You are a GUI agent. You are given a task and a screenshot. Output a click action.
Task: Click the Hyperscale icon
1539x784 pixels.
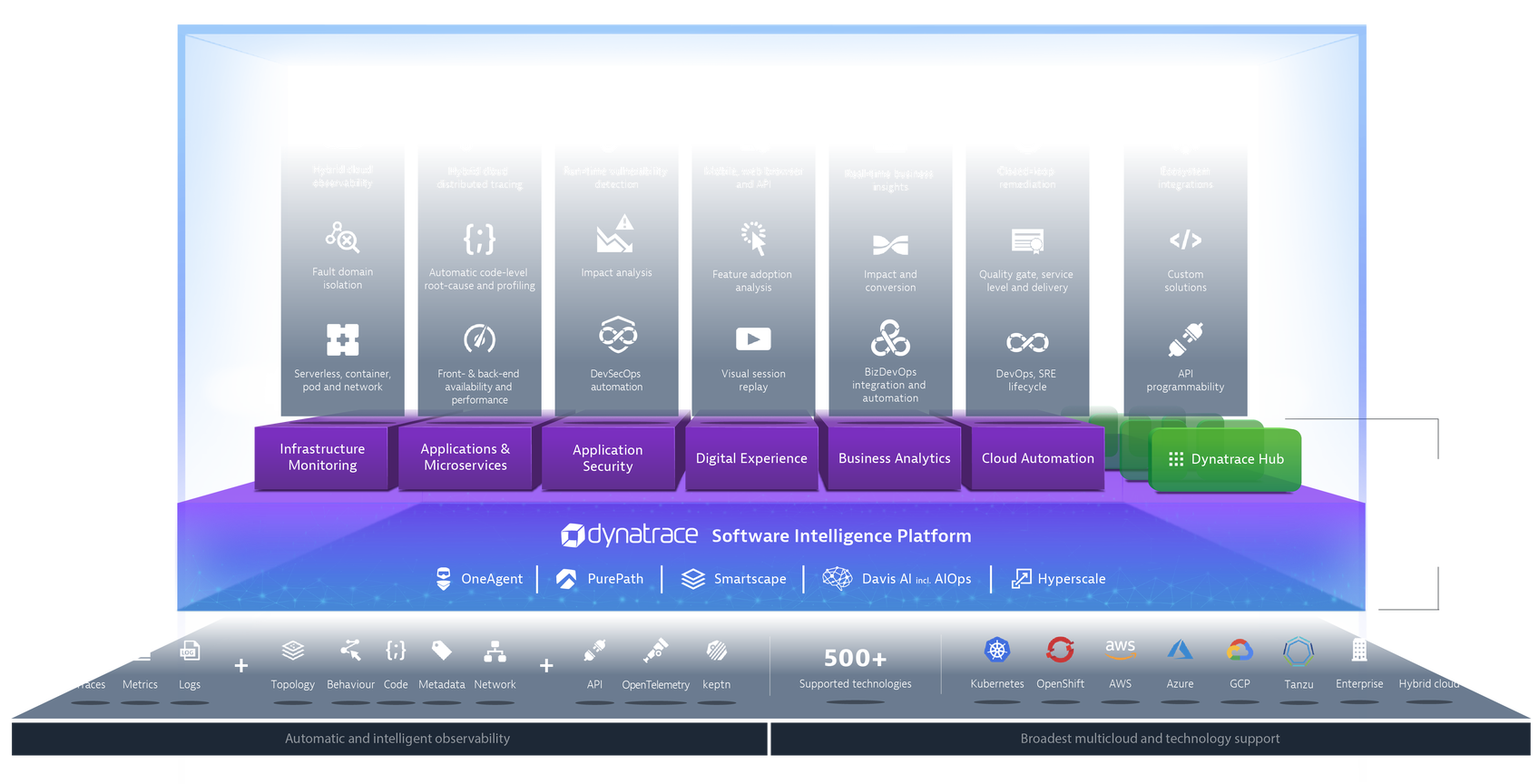[1021, 579]
